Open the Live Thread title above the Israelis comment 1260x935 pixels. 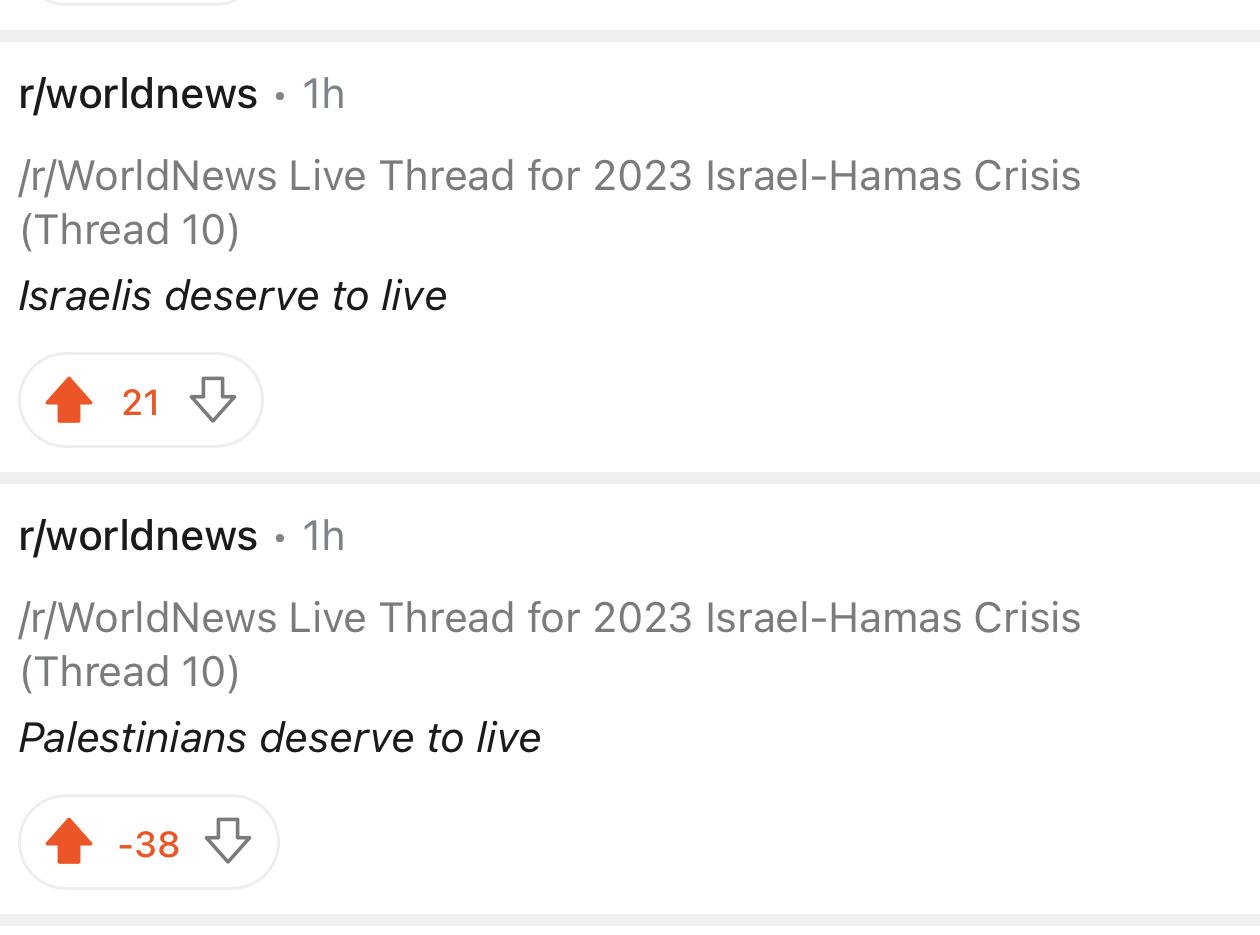coord(549,203)
